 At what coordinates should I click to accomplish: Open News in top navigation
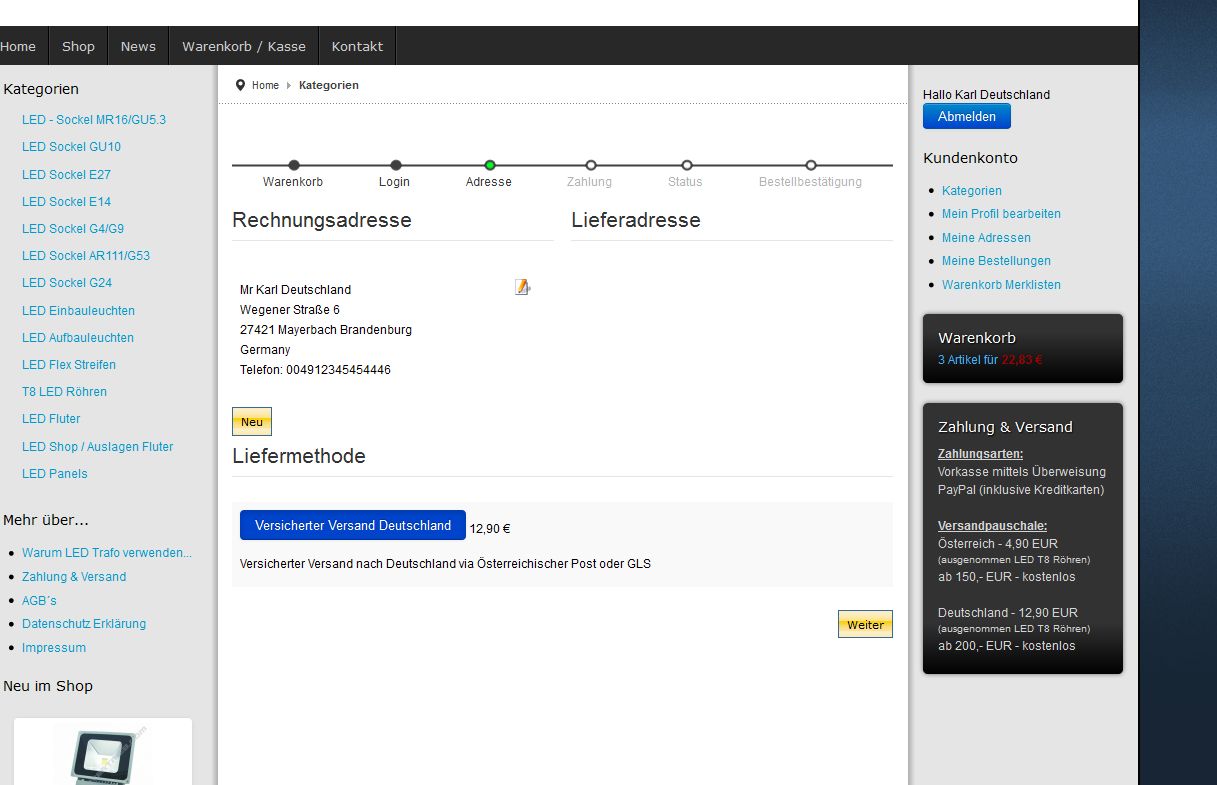tap(138, 46)
